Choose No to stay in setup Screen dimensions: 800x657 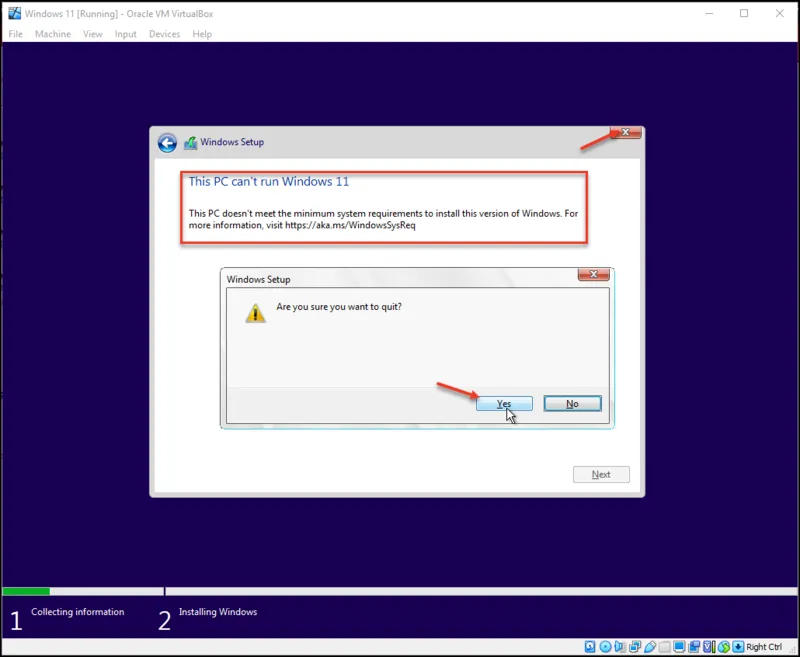572,403
